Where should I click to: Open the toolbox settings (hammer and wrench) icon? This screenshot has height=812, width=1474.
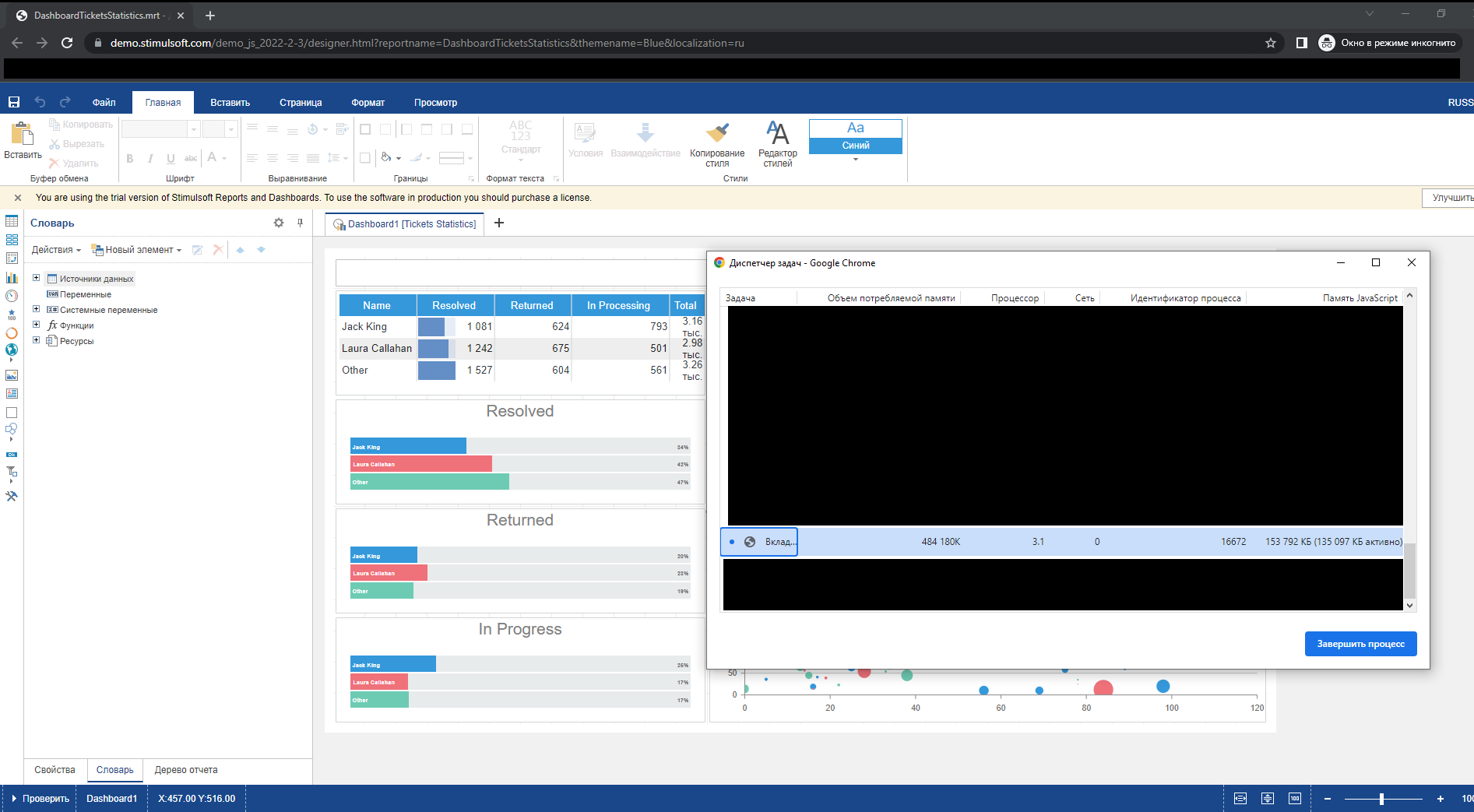click(12, 496)
